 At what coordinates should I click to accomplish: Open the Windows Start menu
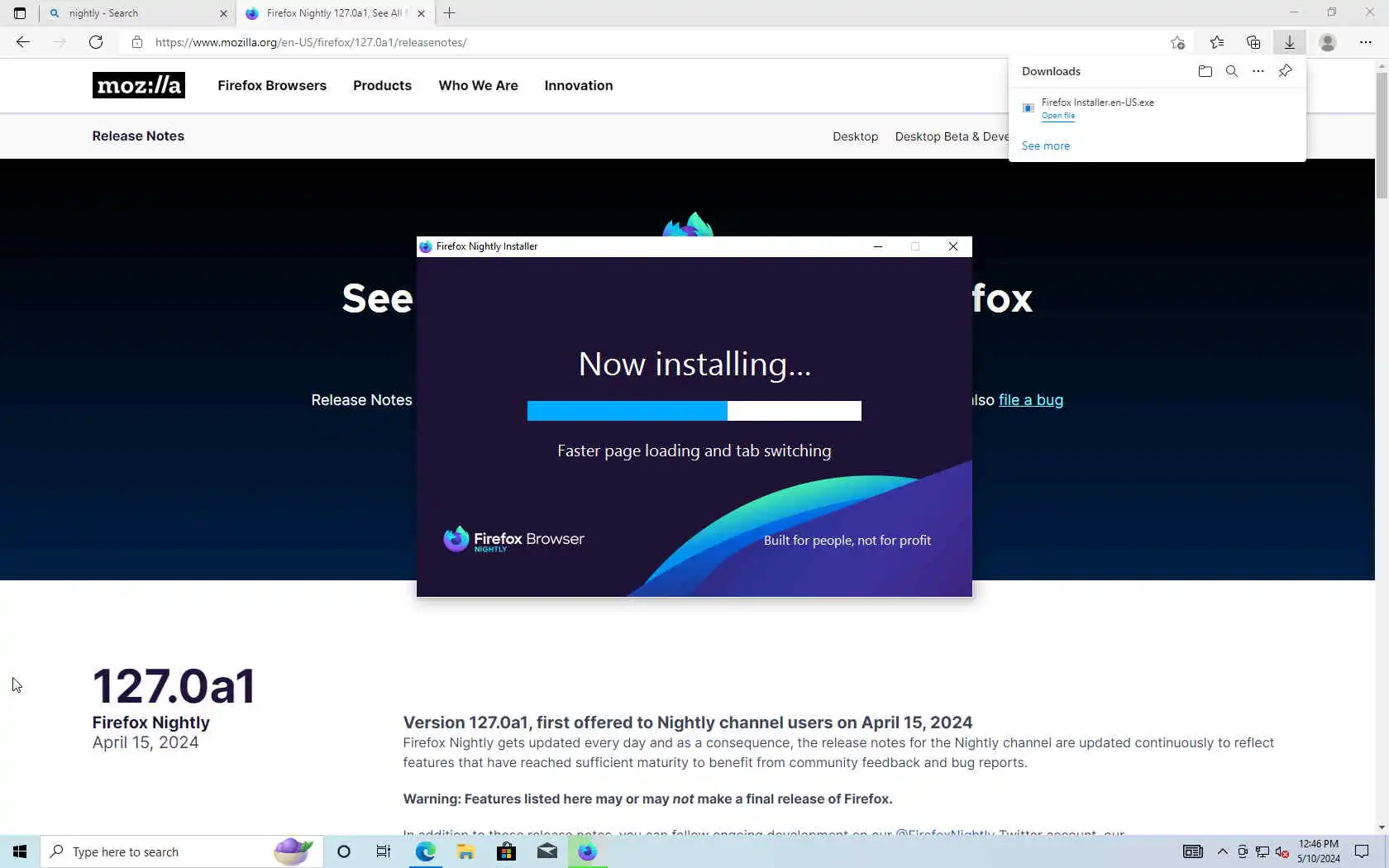coord(20,851)
